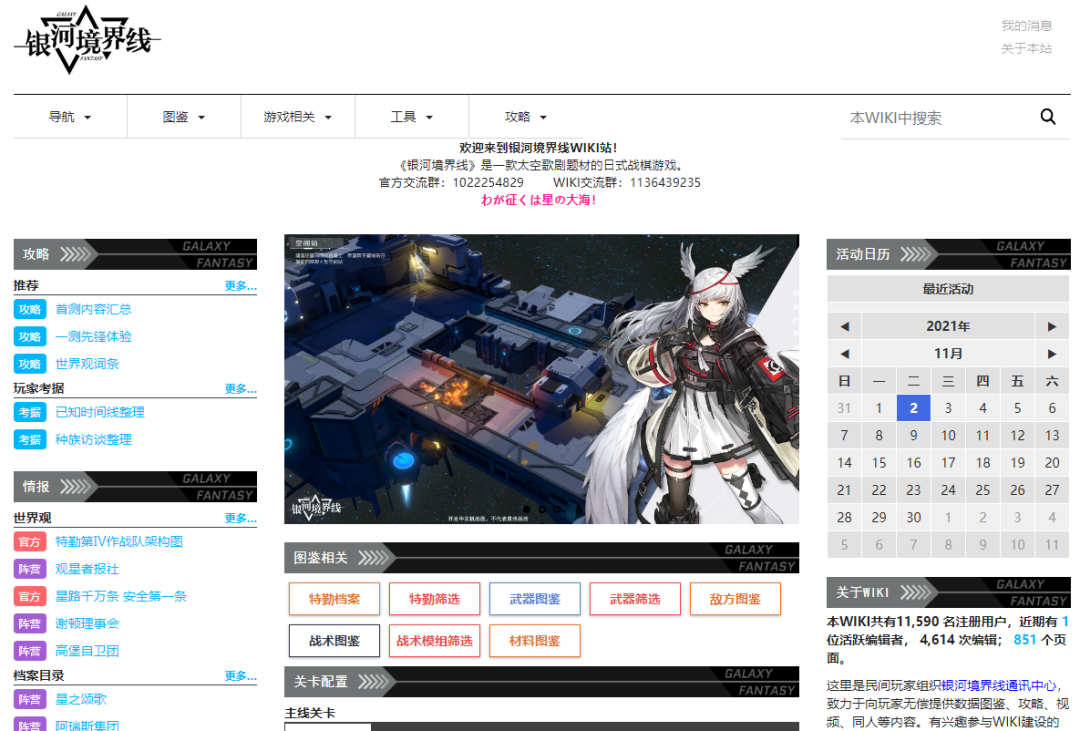Open 星路千万条 安全第一条 link
This screenshot has width=1080, height=731.
point(121,597)
